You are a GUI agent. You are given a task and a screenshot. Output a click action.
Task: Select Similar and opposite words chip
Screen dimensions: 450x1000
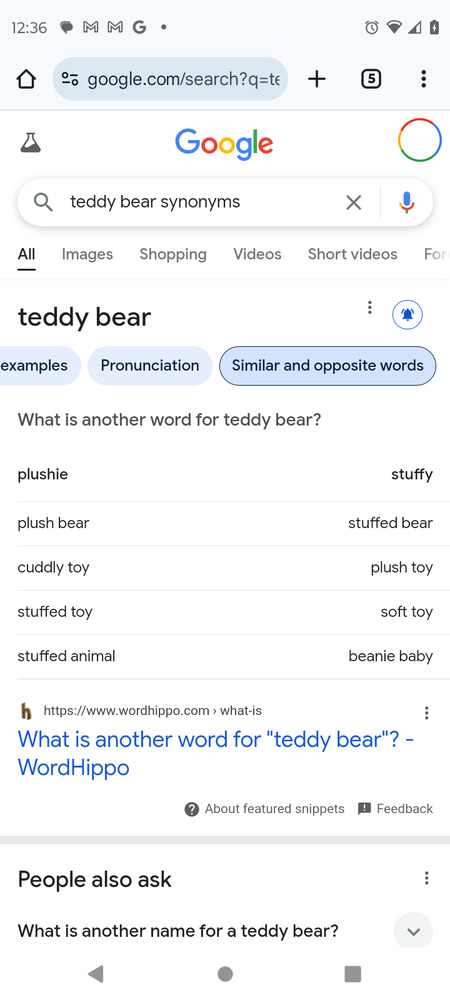[328, 366]
